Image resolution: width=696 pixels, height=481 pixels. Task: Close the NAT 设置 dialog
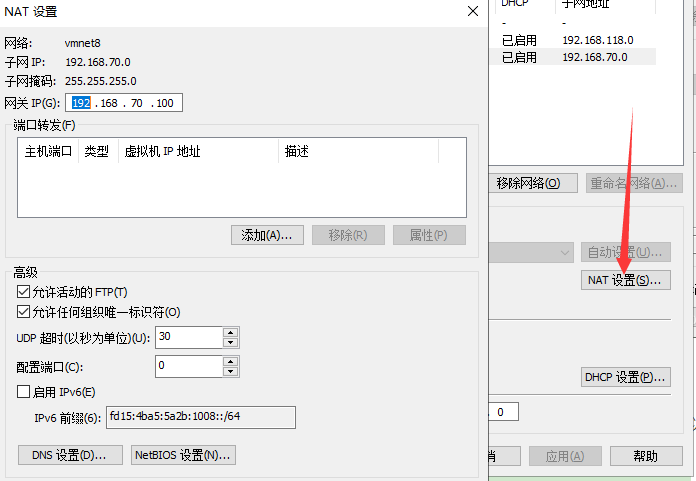(473, 11)
